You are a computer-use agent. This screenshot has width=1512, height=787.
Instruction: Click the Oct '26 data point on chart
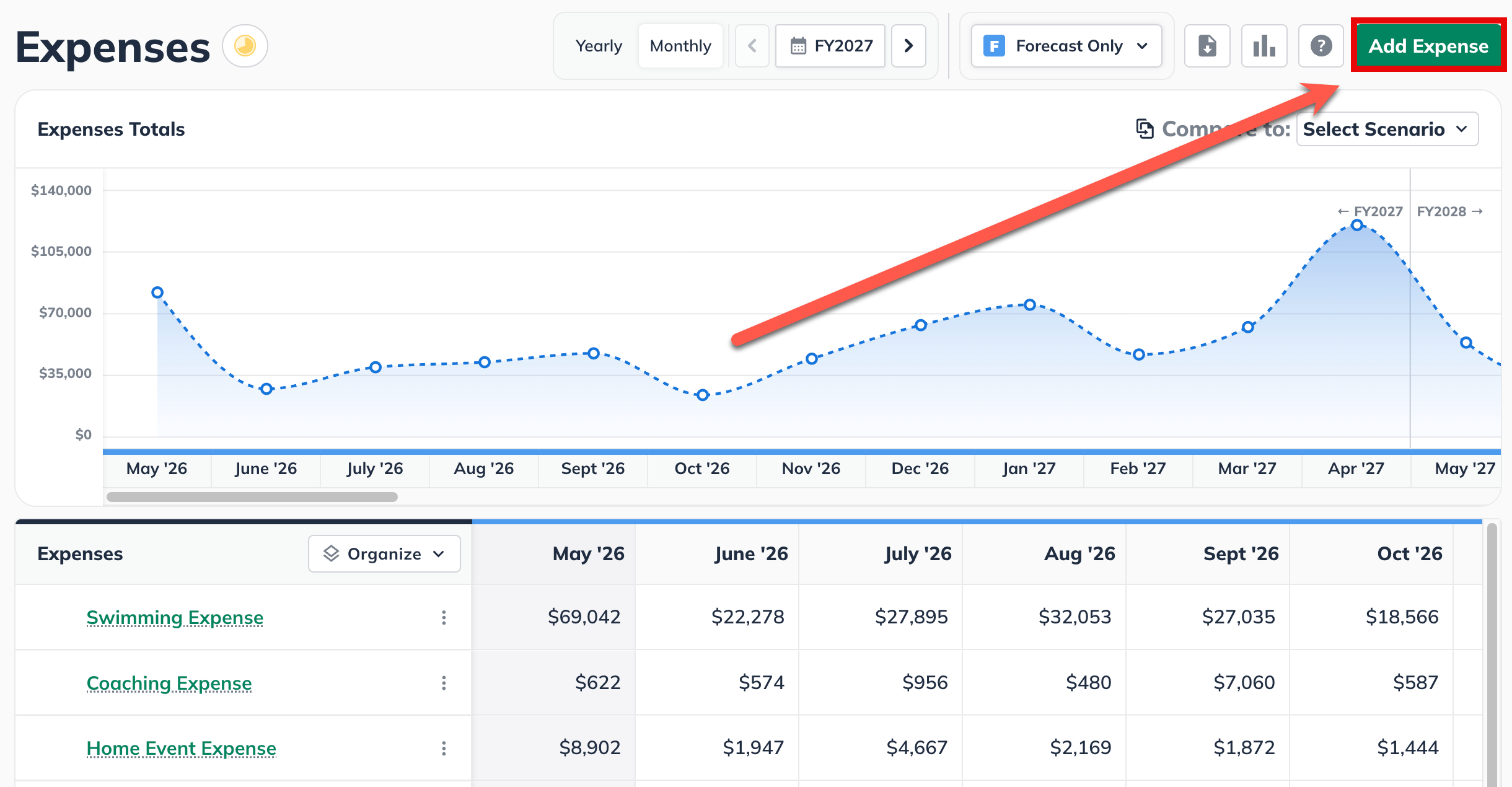(x=702, y=395)
